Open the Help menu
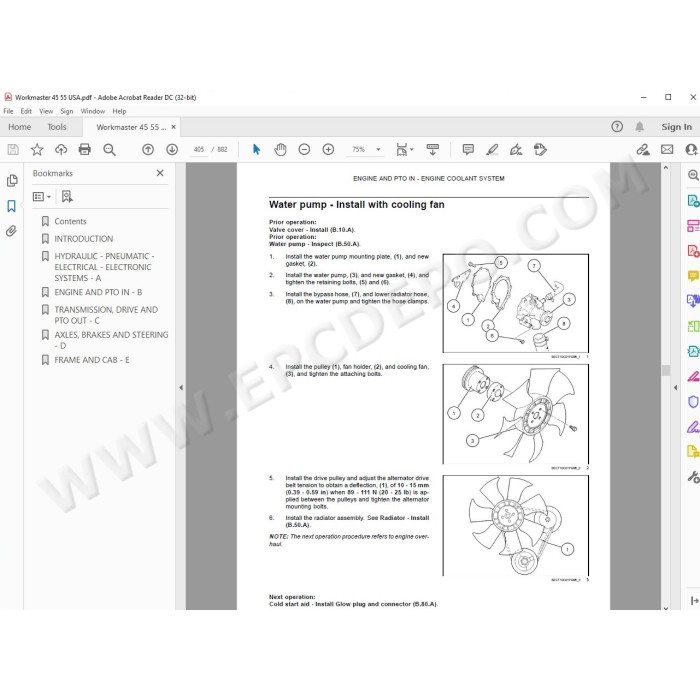This screenshot has height=700, width=700. tap(119, 111)
